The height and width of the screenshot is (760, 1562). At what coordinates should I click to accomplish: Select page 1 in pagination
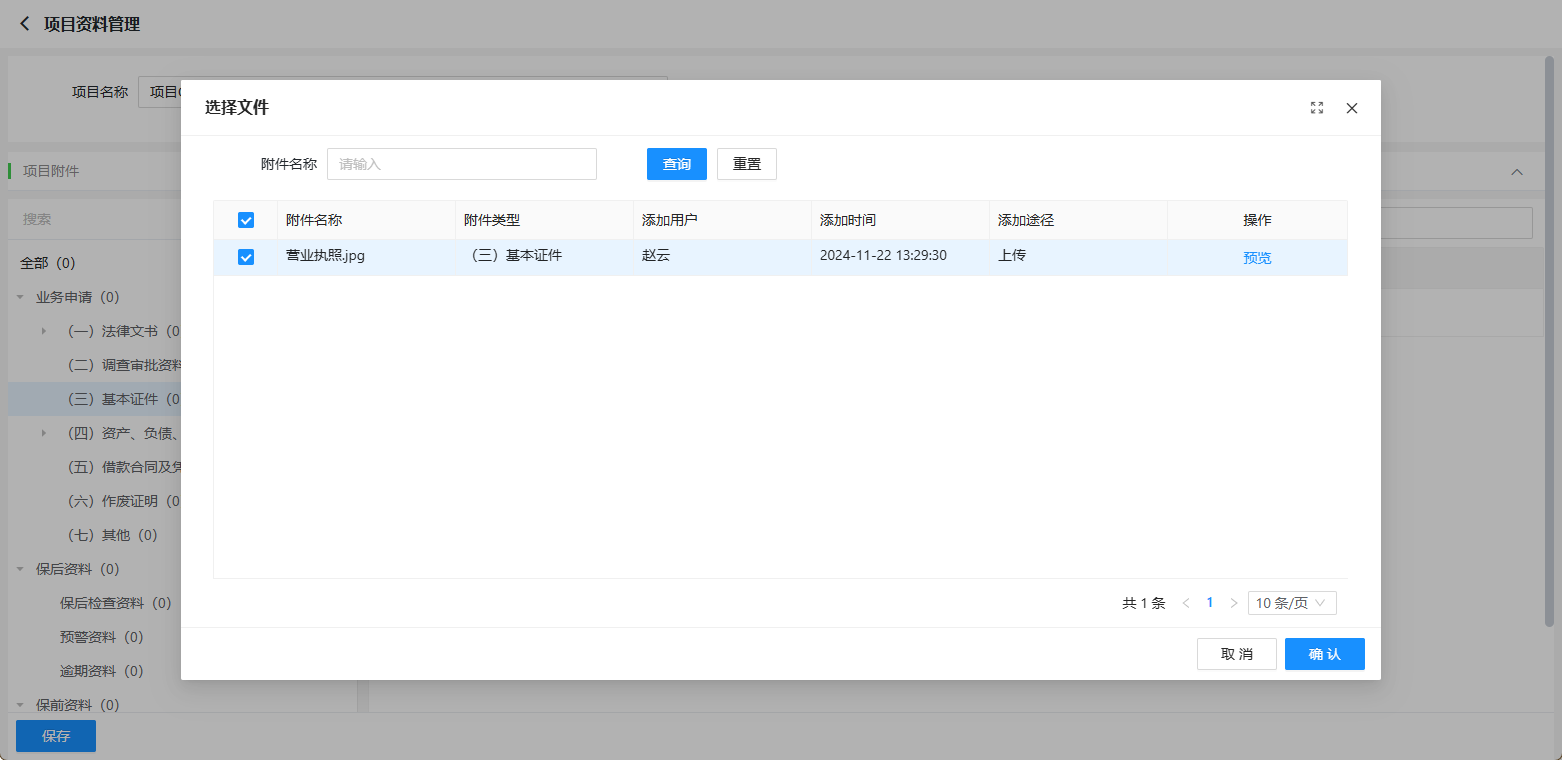pyautogui.click(x=1210, y=603)
